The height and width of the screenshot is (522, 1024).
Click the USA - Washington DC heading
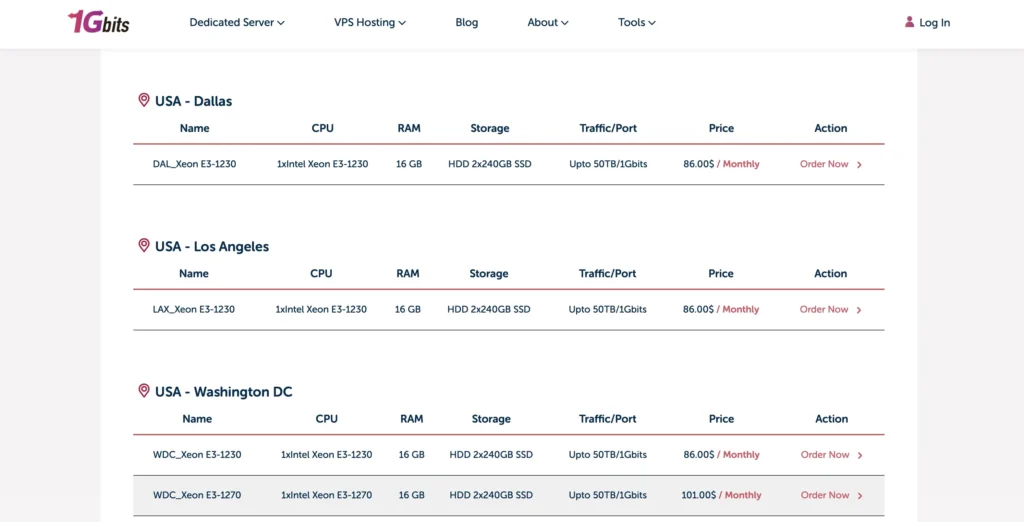click(x=223, y=392)
